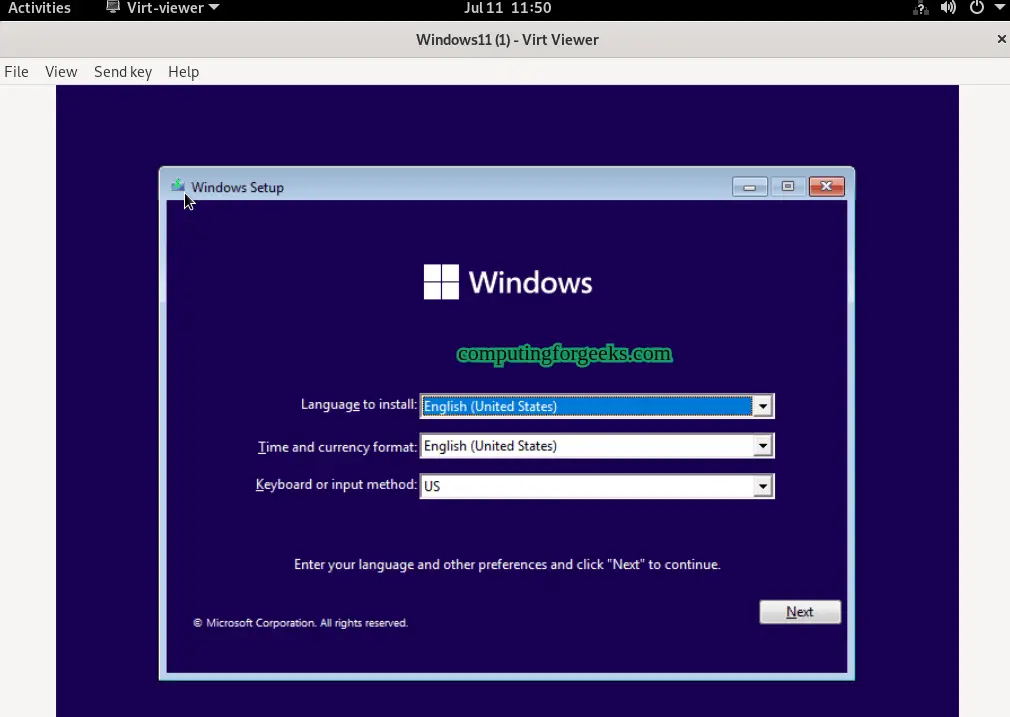
Task: Click the computingforgeeks.com watermark
Action: point(564,354)
